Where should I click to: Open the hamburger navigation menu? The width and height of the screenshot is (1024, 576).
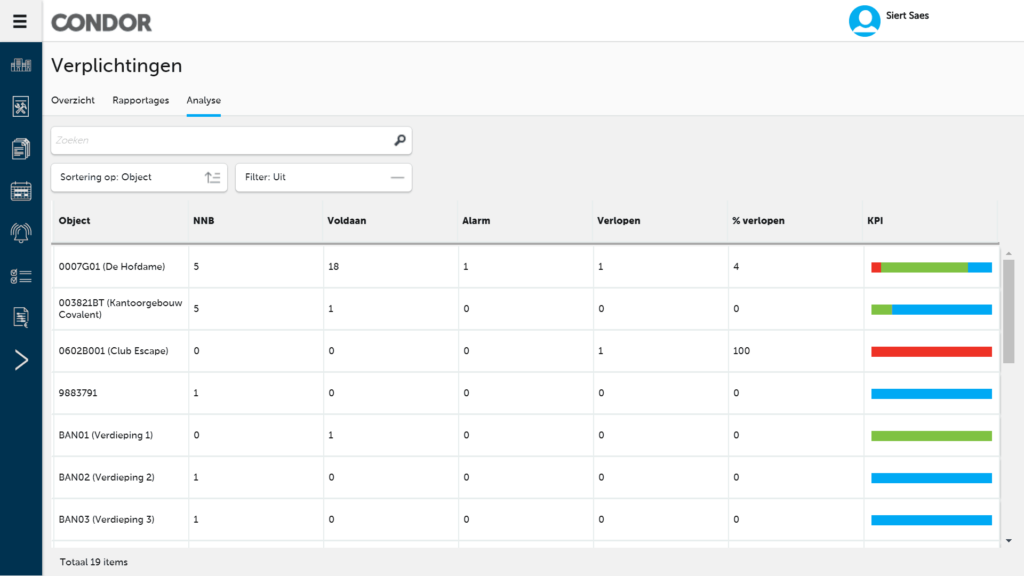[x=20, y=22]
